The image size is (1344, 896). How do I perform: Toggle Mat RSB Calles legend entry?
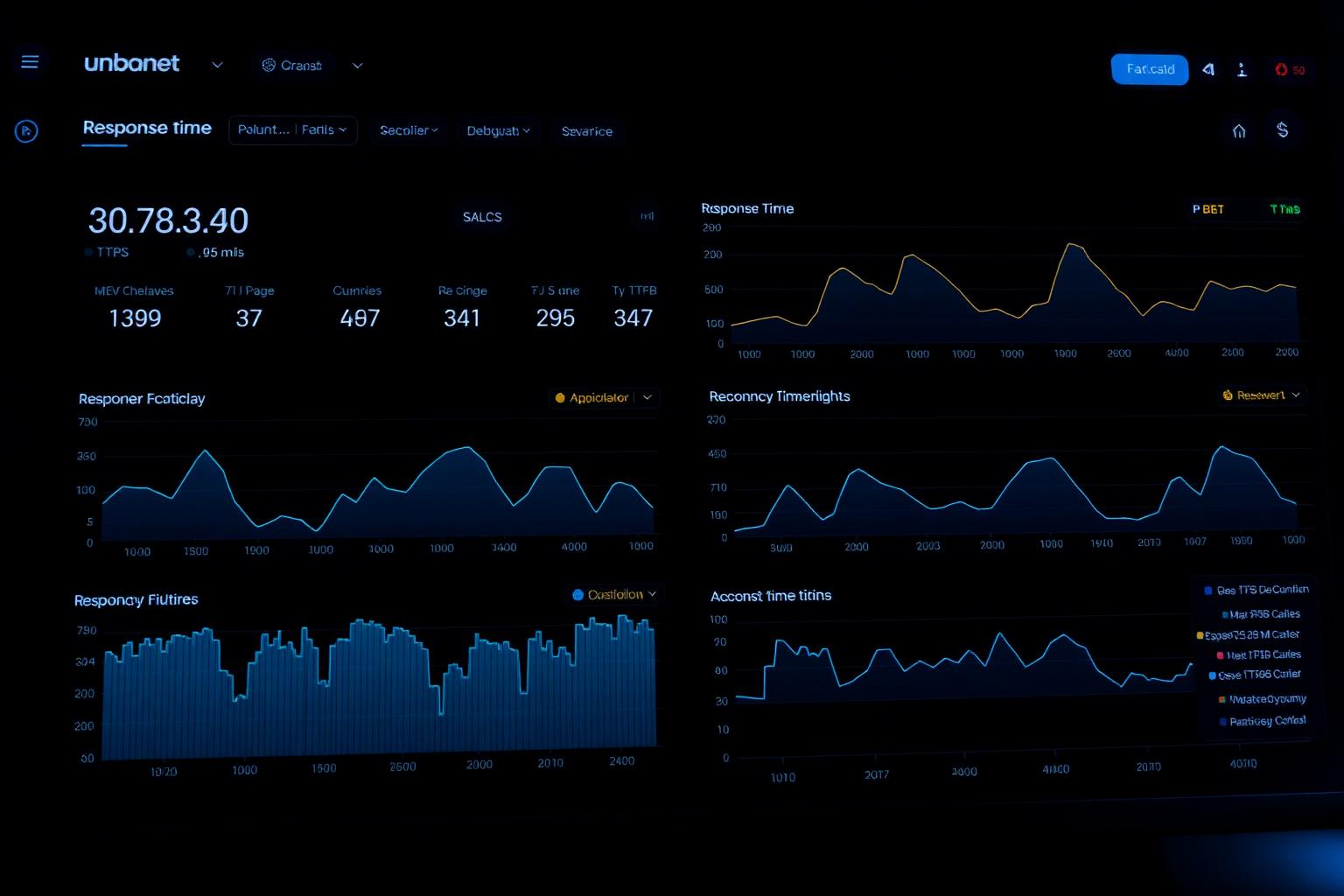1261,614
